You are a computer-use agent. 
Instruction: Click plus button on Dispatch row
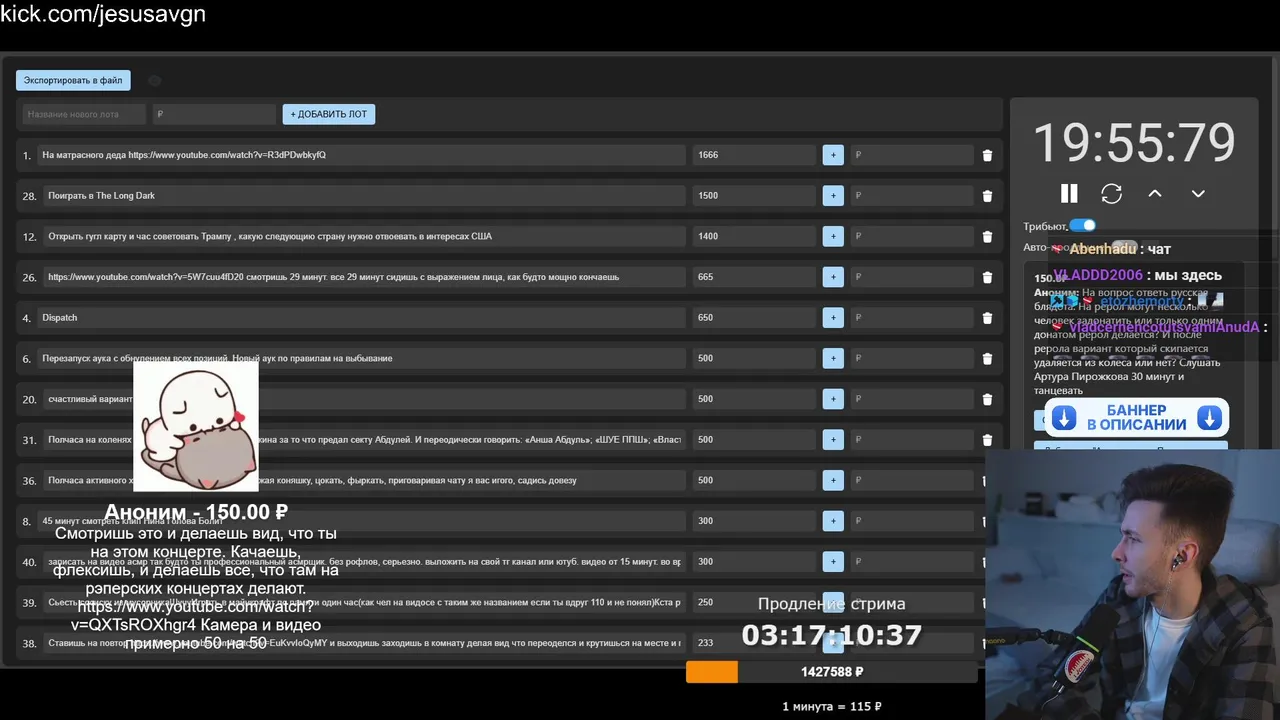pyautogui.click(x=833, y=318)
